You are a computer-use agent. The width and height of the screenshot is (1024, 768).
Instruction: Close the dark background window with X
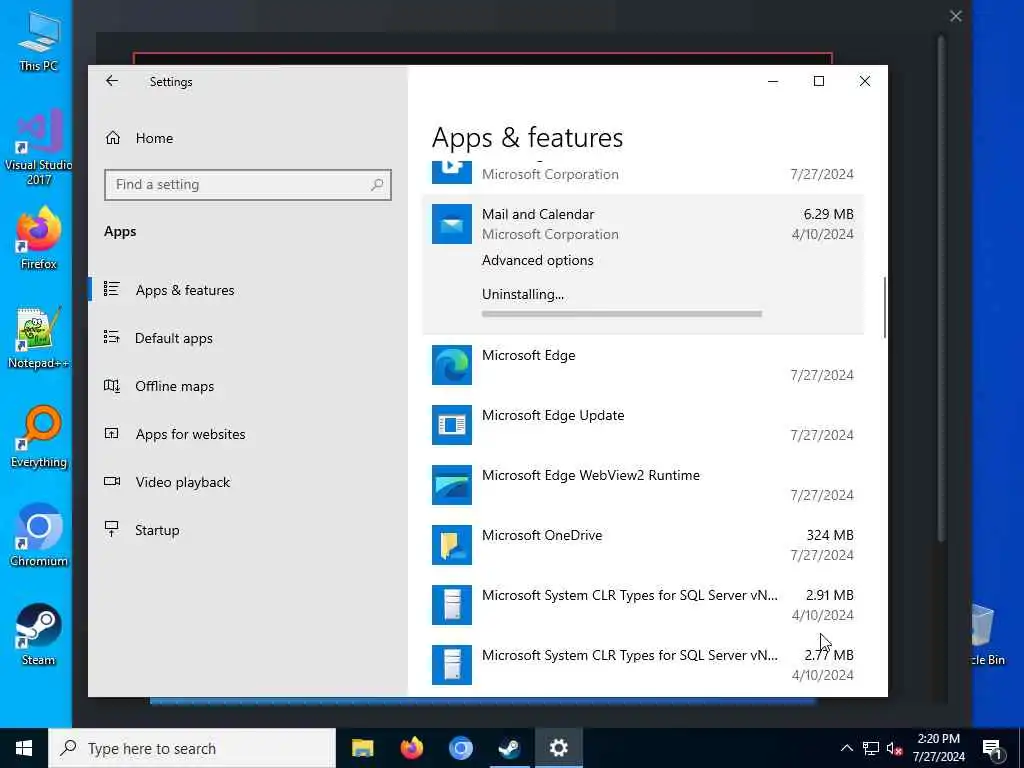click(x=955, y=16)
